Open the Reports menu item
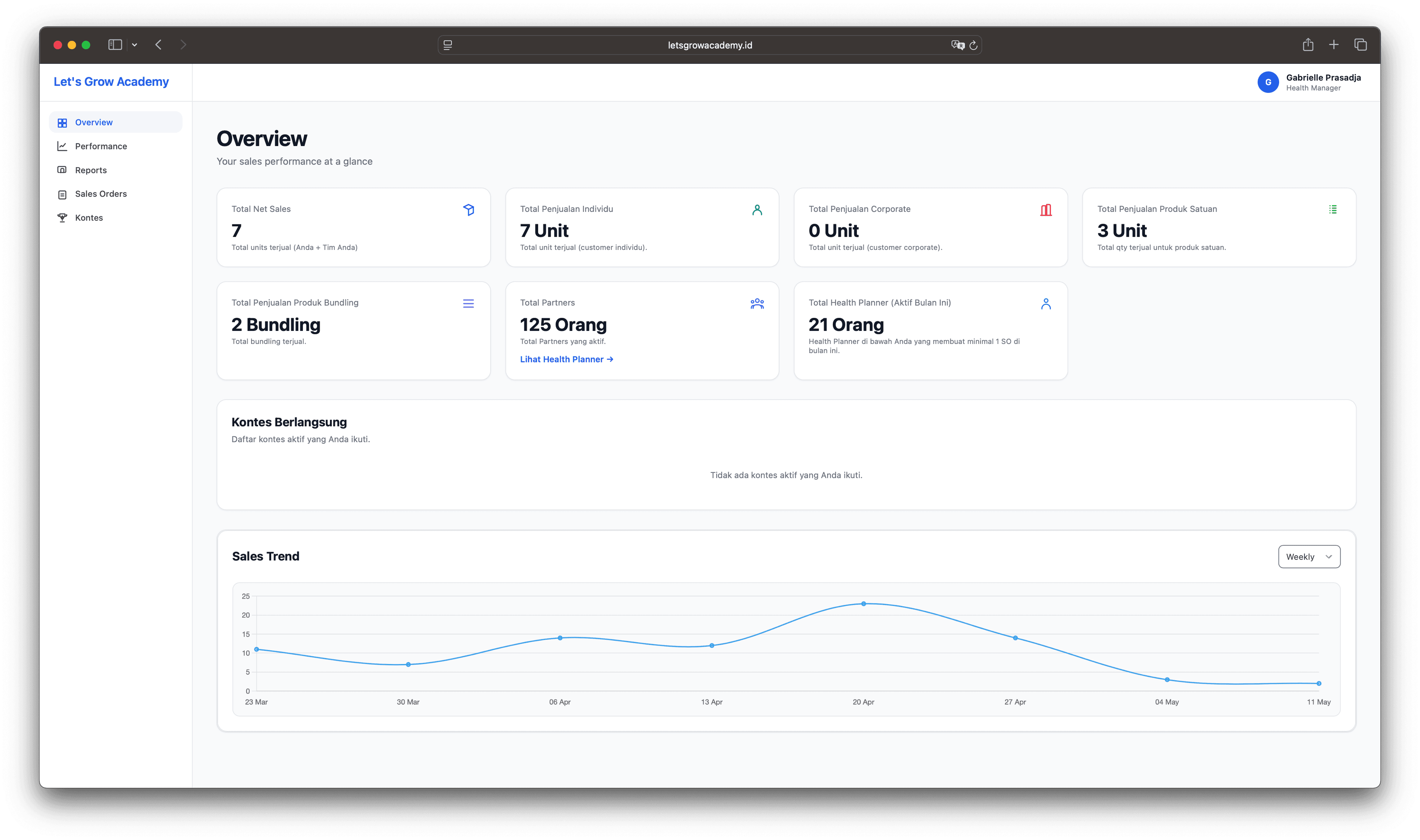The image size is (1420, 840). (x=115, y=170)
